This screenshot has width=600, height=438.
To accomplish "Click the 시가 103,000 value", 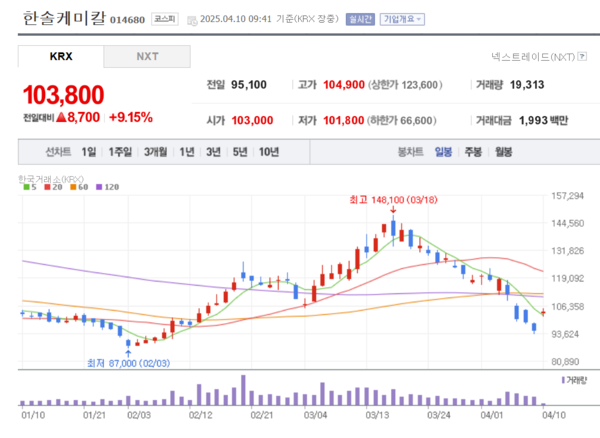I will pyautogui.click(x=252, y=120).
